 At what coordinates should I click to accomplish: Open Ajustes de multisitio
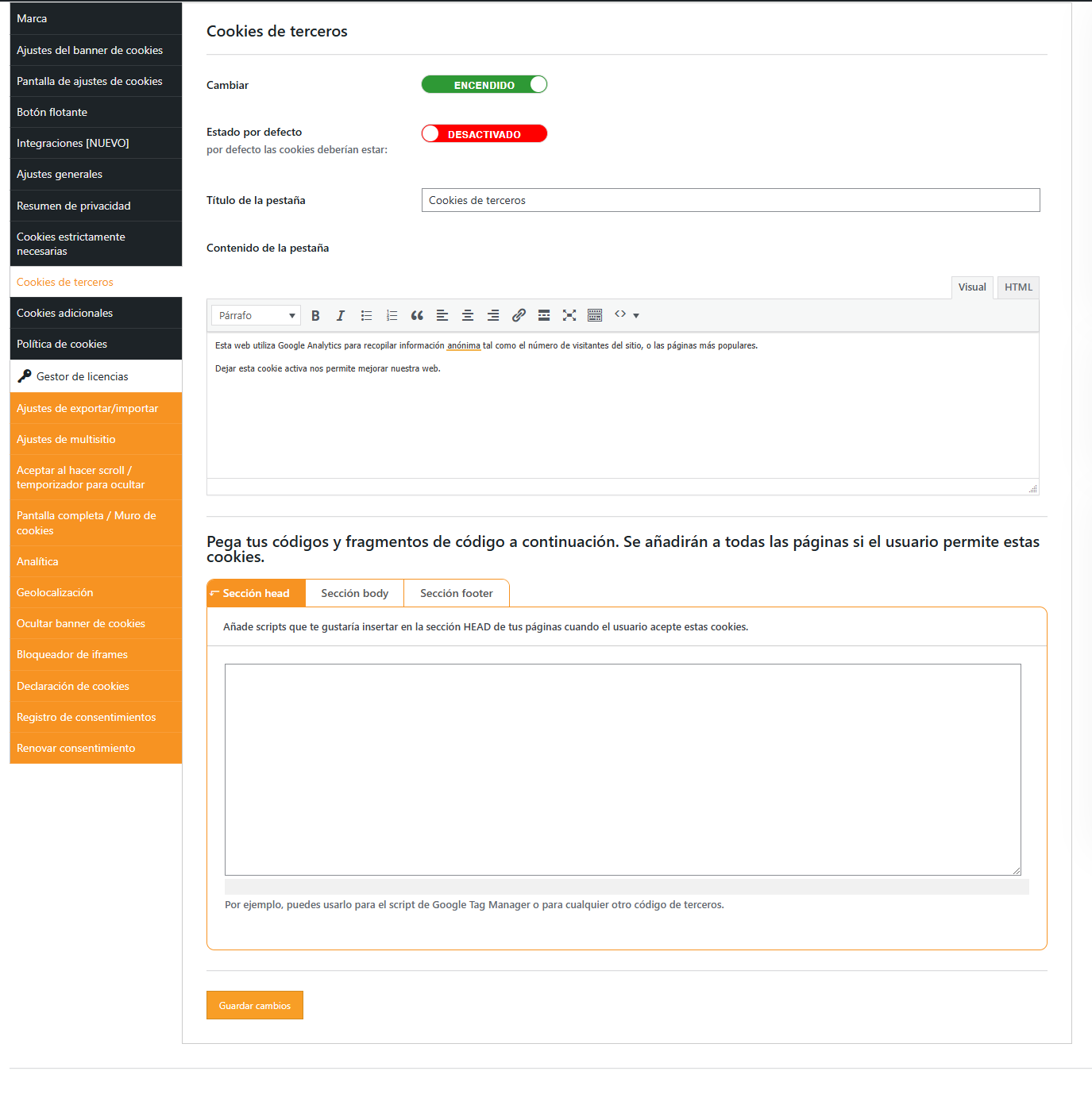coord(96,439)
